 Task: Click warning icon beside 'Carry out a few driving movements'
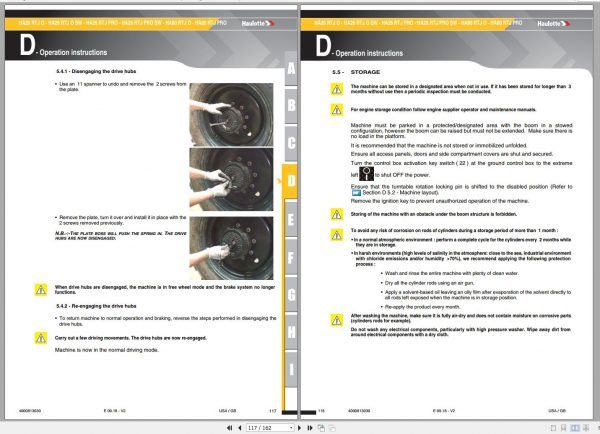[41, 338]
